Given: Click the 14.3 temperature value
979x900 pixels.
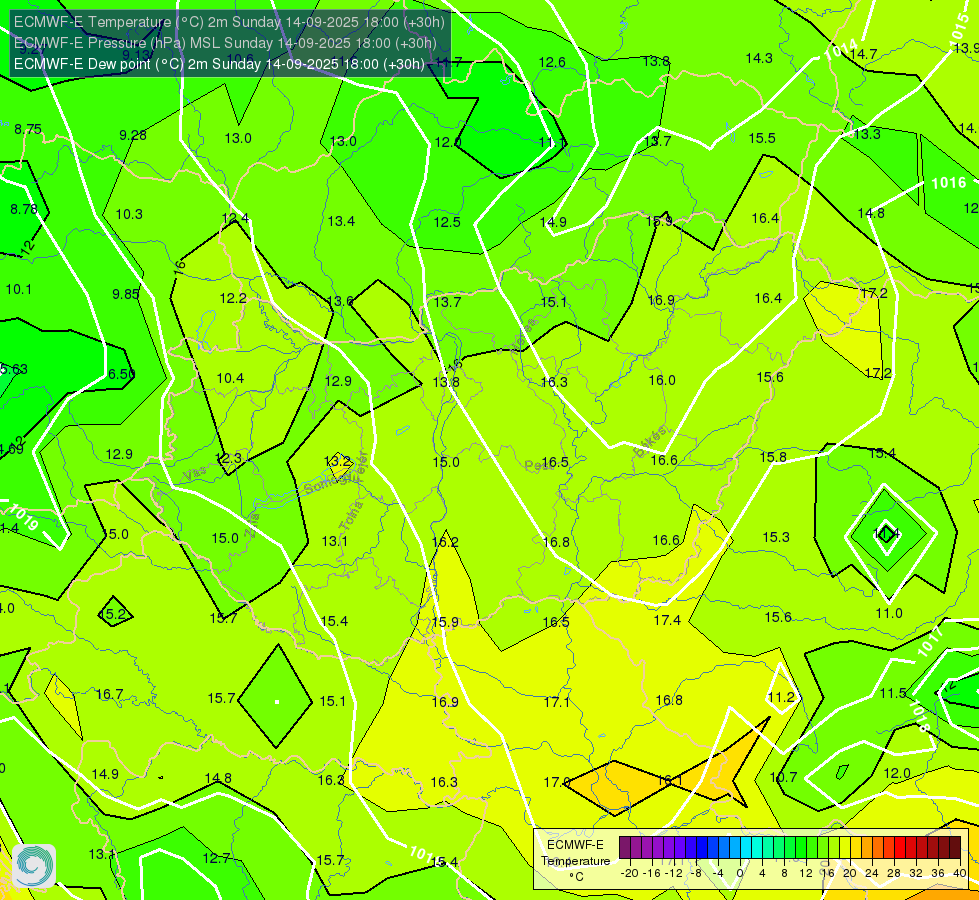Looking at the screenshot, I should pos(759,58).
